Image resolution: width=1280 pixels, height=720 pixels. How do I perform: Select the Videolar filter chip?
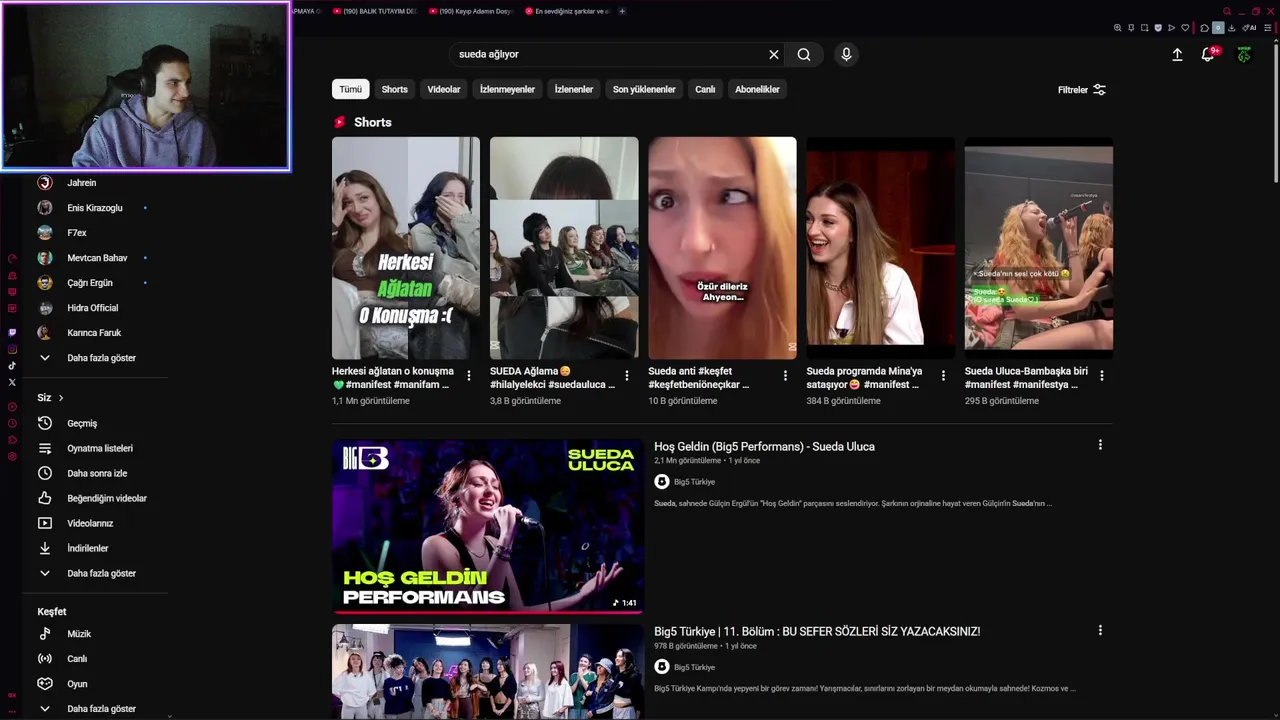[444, 89]
